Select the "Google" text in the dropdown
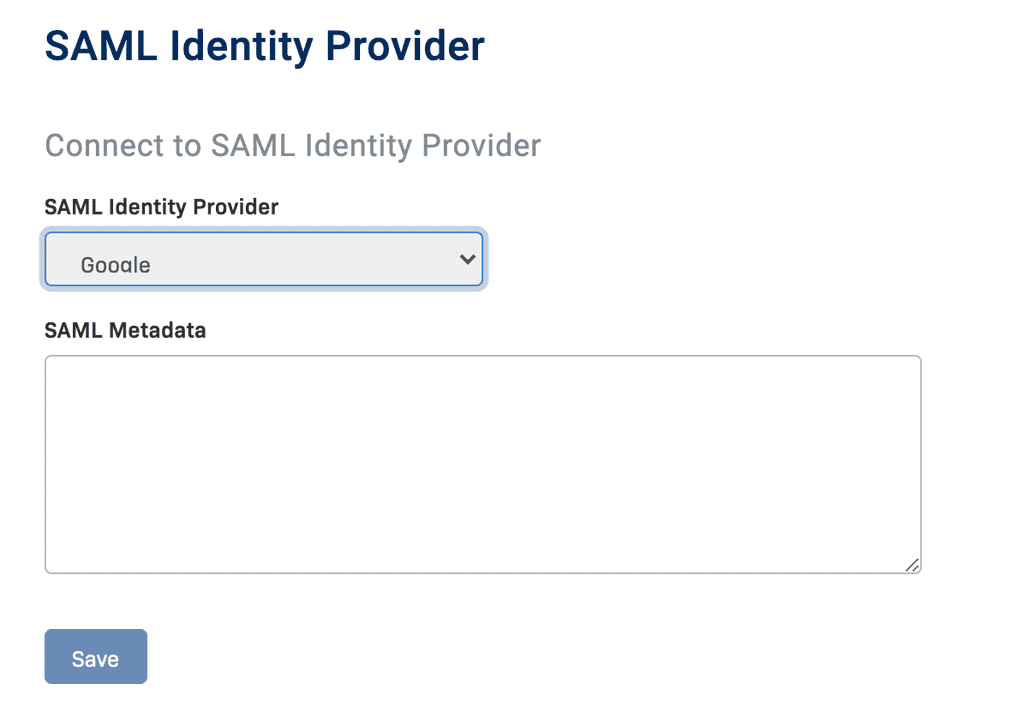Image resolution: width=1023 pixels, height=720 pixels. click(116, 265)
